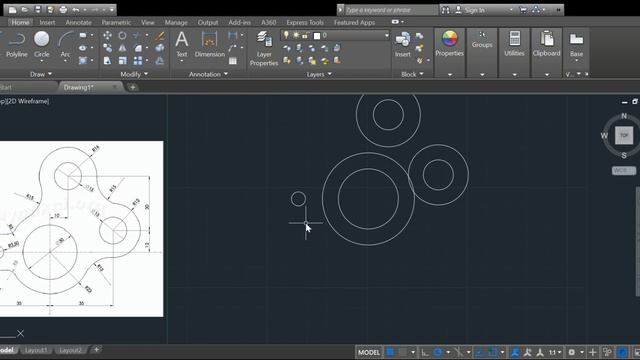640x360 pixels.
Task: Click the Insert block tool
Action: [x=402, y=45]
